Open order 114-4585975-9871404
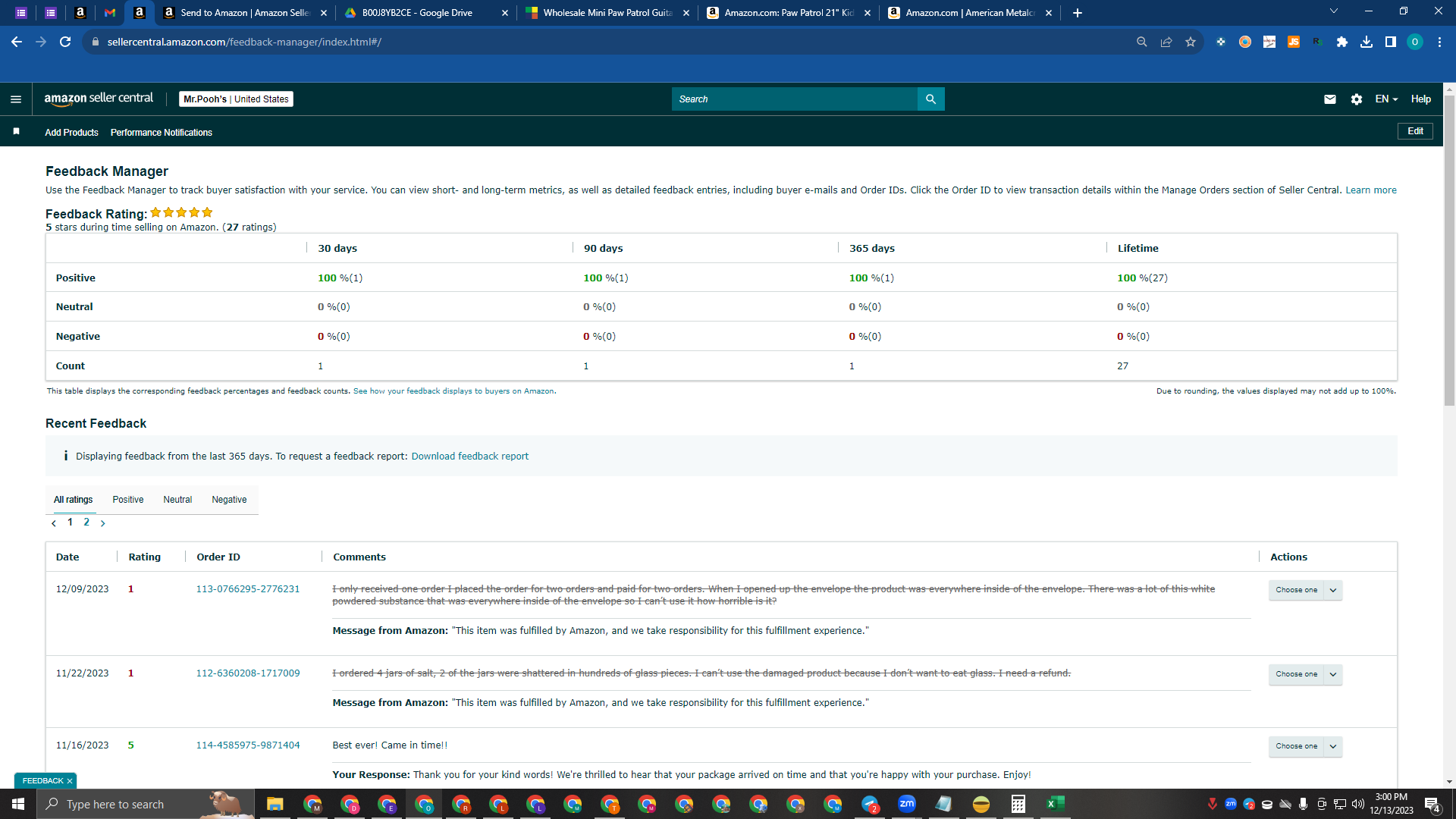Viewport: 1456px width, 819px height. [248, 745]
